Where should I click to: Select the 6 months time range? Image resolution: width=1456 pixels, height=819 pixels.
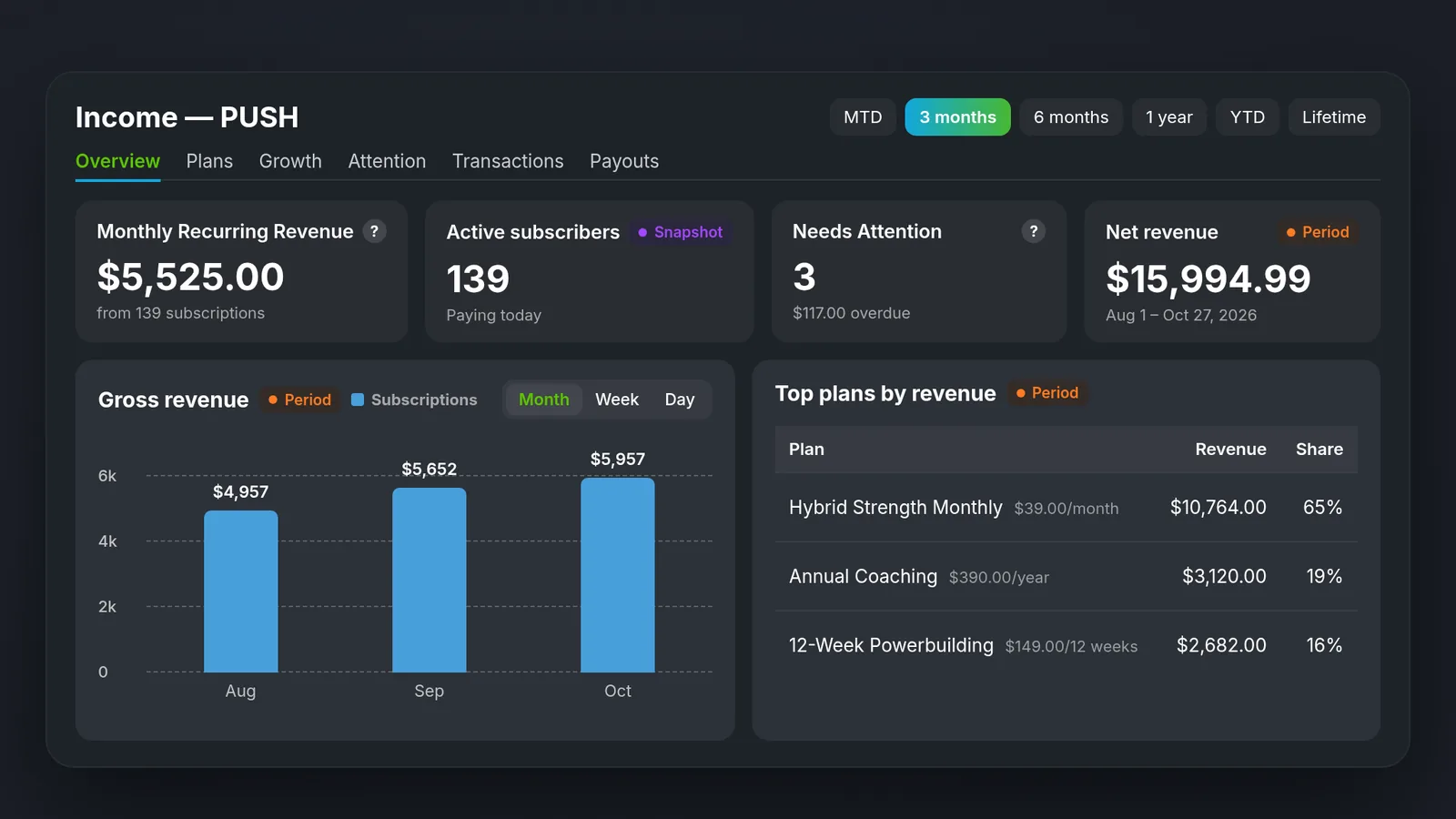[1071, 117]
